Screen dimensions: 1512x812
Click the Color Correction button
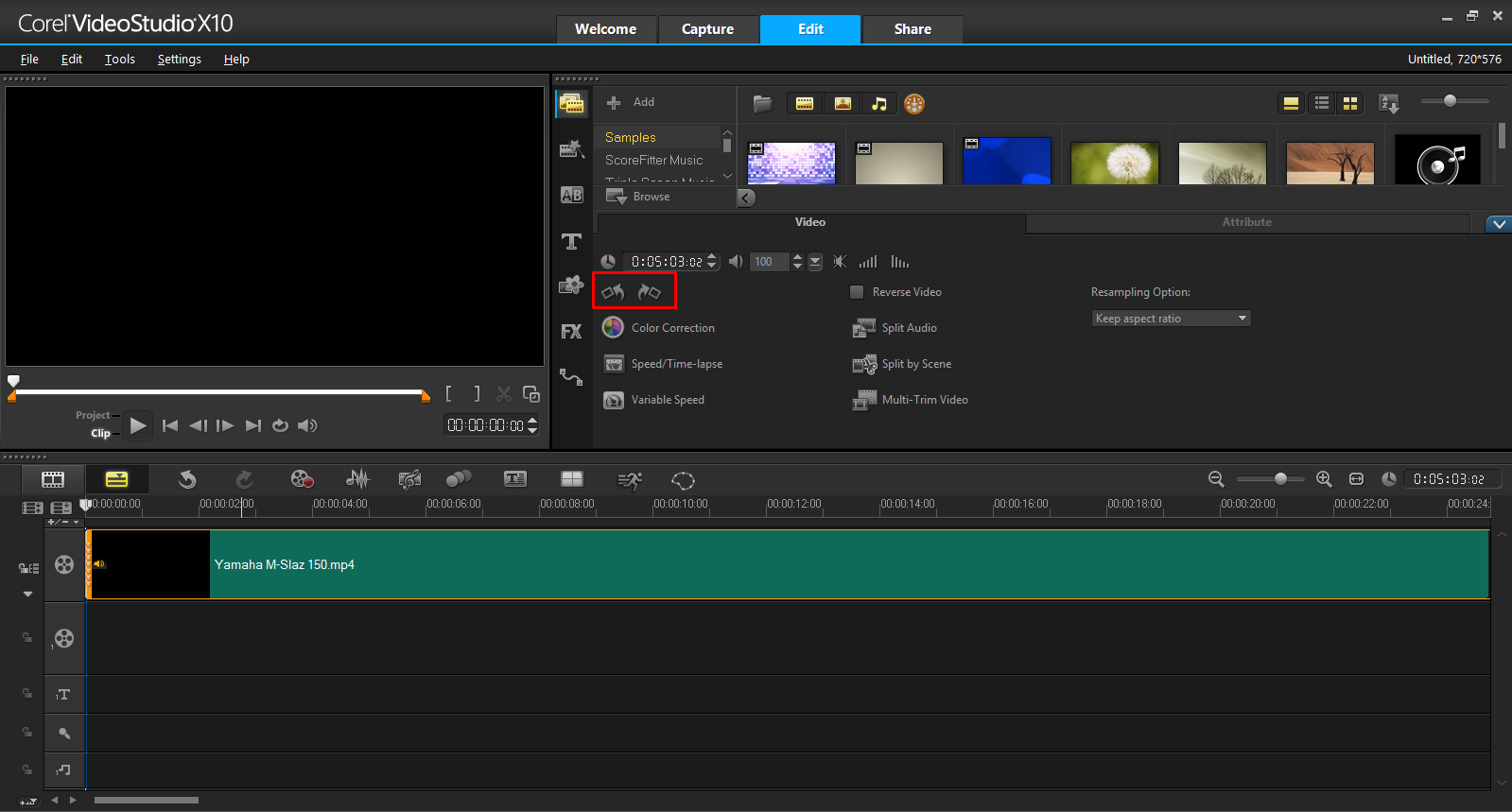(658, 328)
